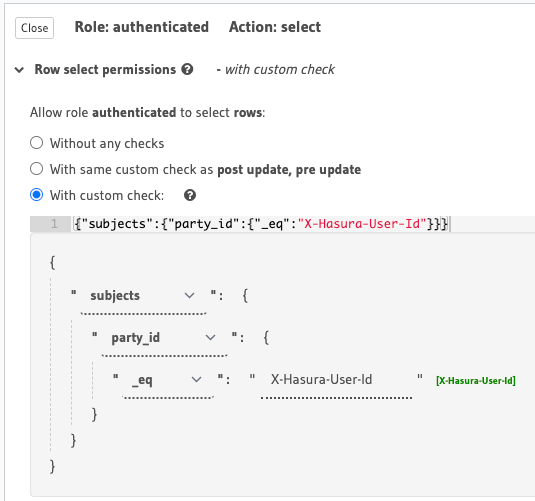The height and width of the screenshot is (501, 535).
Task: Click the red X-Hasura-User-Id string in editor
Action: coord(362,224)
